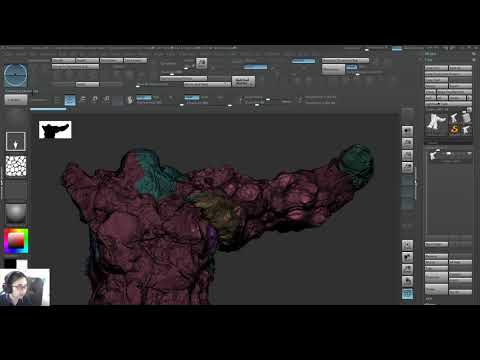
Task: Click the webcam video thumbnail
Action: (x=25, y=287)
